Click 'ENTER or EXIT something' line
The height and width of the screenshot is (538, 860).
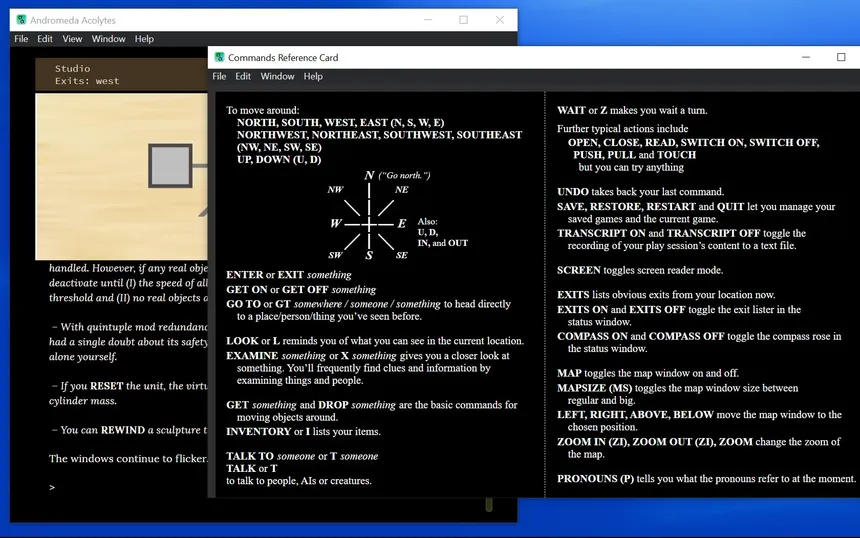[x=288, y=275]
